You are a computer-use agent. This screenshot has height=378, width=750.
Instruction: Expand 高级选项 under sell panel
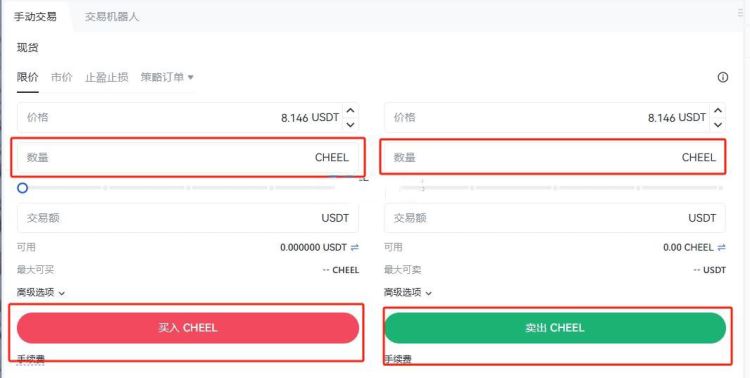pos(408,292)
